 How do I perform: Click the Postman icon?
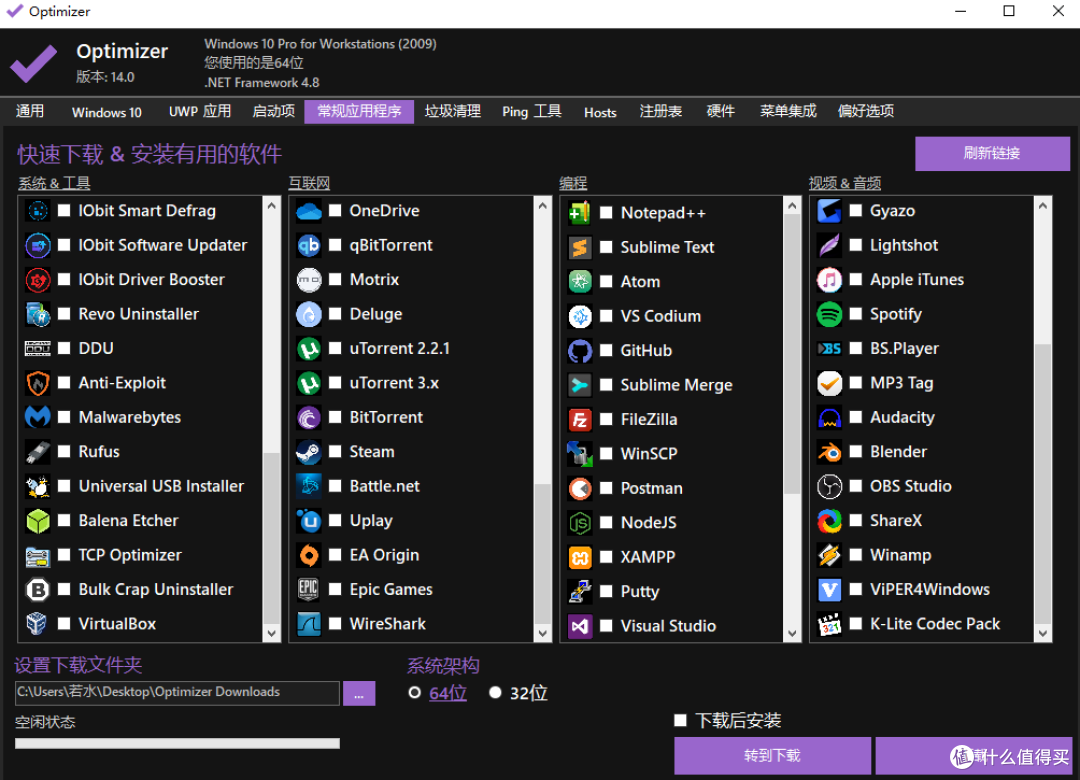point(580,488)
